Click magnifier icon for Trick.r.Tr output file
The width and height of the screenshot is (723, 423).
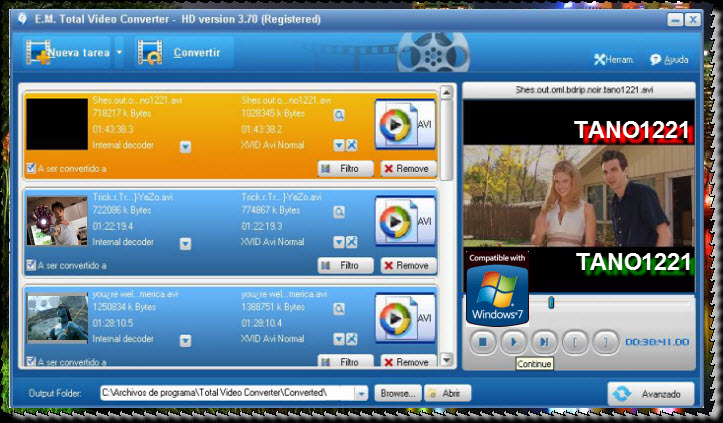coord(339,212)
